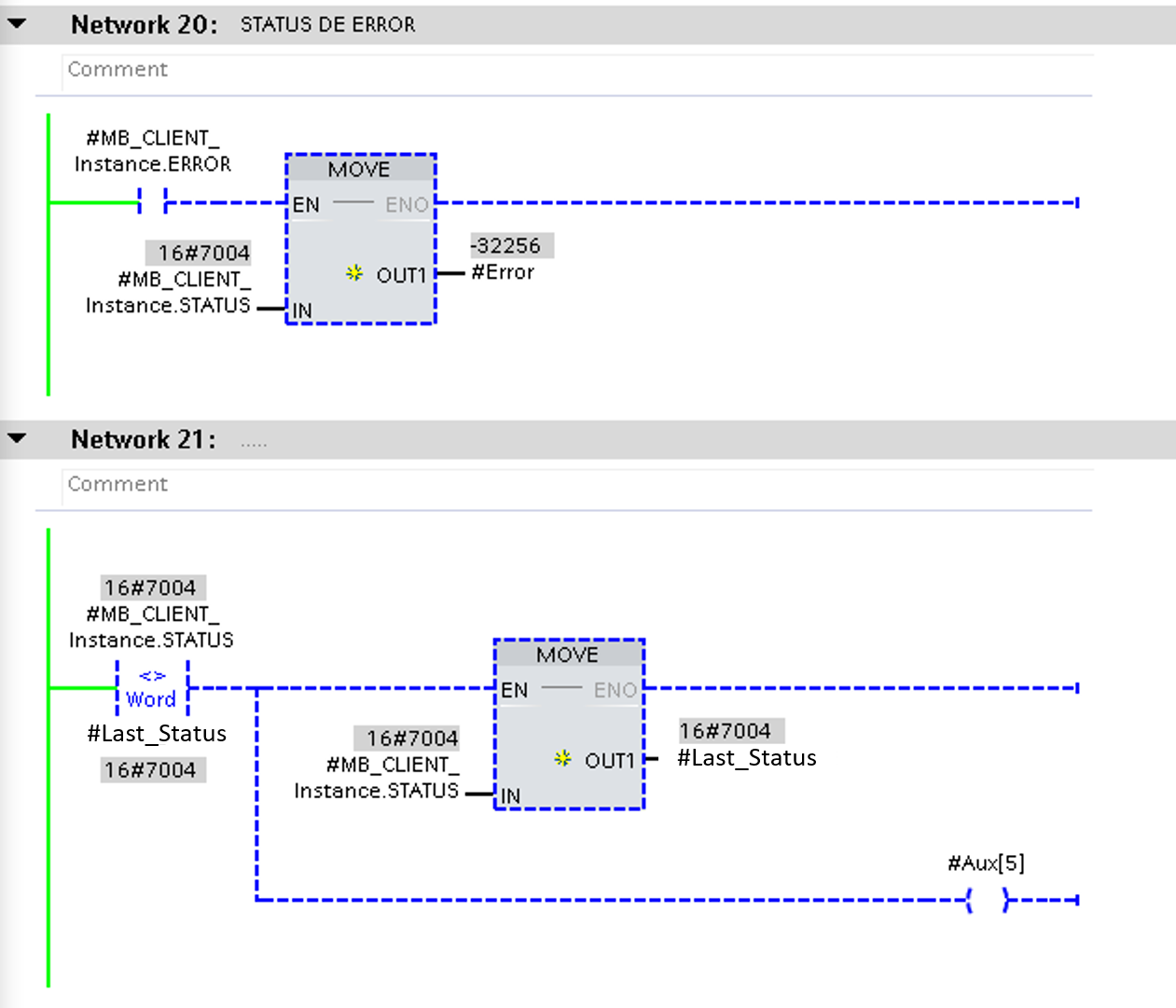Click the #MB_CLIENT_Instance.ERROR contact
Image resolution: width=1176 pixels, height=1008 pixels.
(x=152, y=199)
